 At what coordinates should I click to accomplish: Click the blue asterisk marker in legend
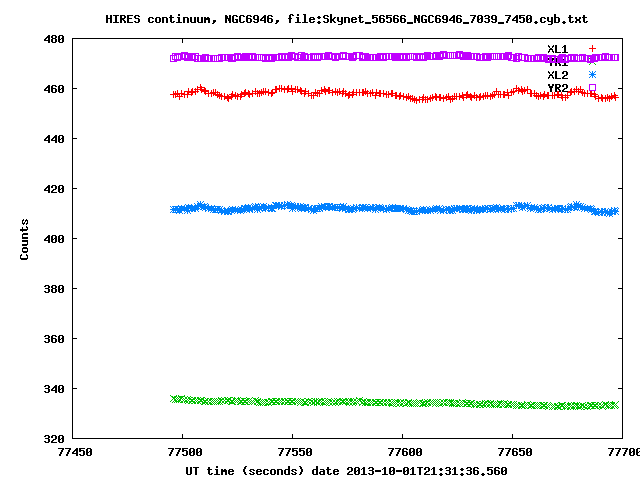[x=592, y=74]
